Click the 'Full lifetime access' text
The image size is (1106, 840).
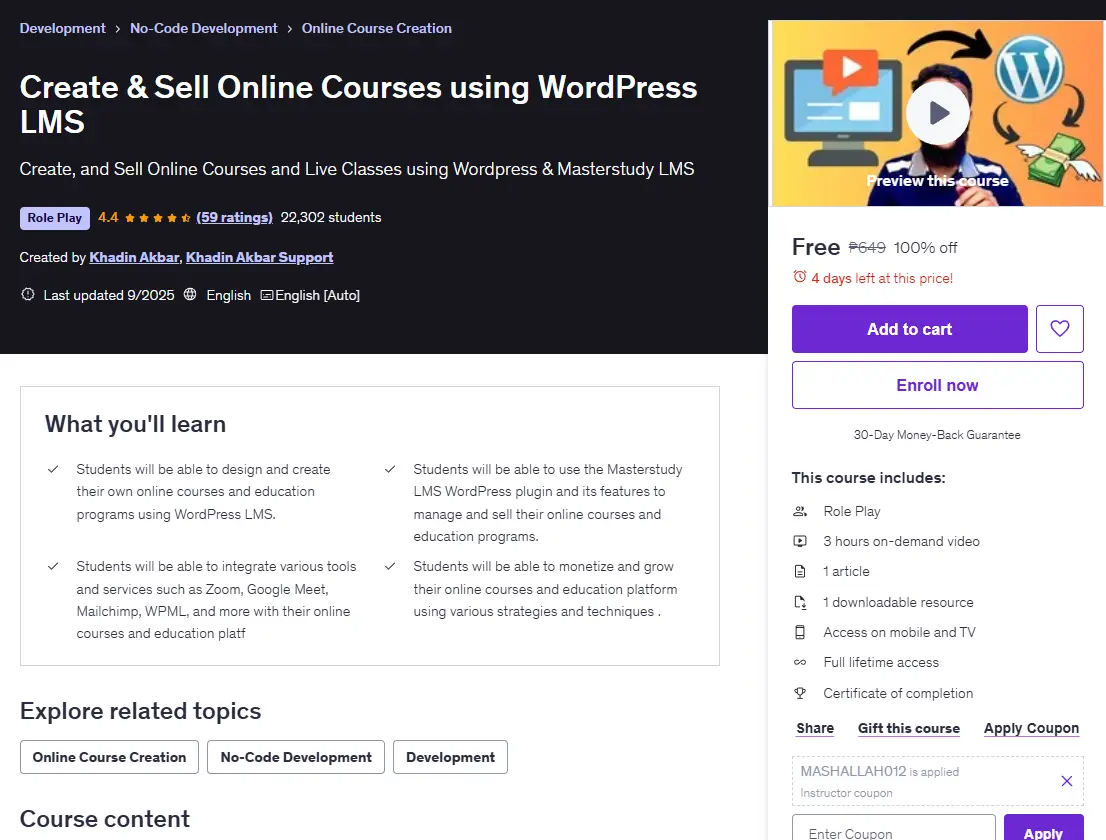(881, 662)
